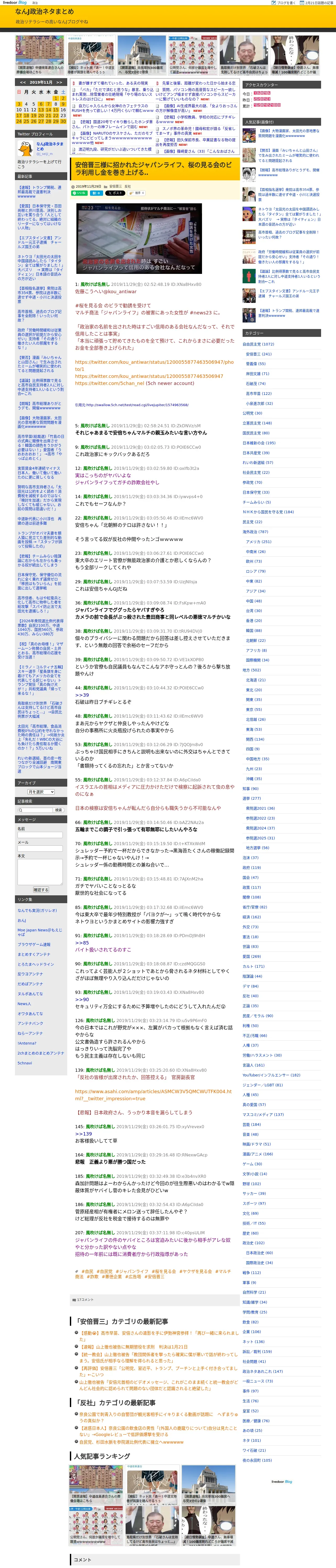
Task: Open the Moe Japan News link
Action: tap(40, 932)
